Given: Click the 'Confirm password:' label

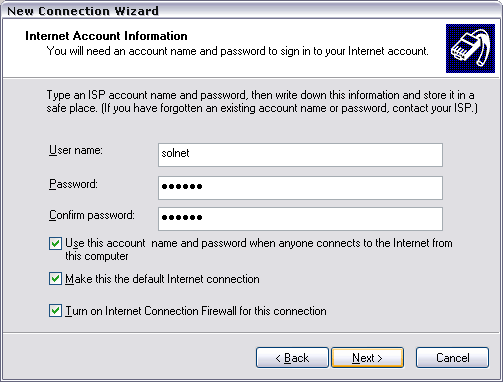Looking at the screenshot, I should 92,215.
